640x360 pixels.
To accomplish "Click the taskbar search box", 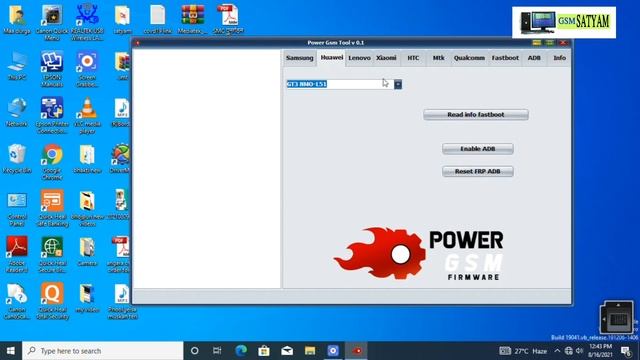I will click(x=102, y=351).
